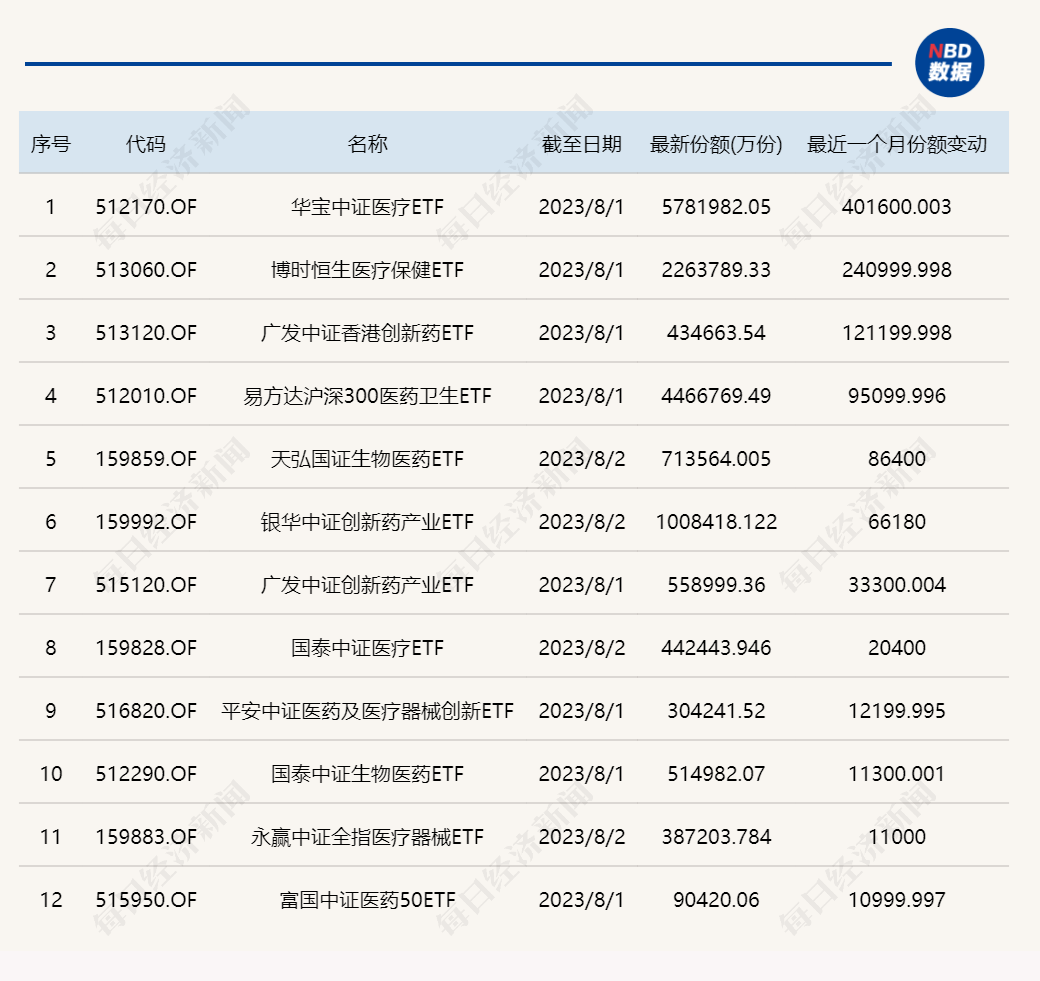
Task: Click change value 95099.996
Action: click(897, 396)
